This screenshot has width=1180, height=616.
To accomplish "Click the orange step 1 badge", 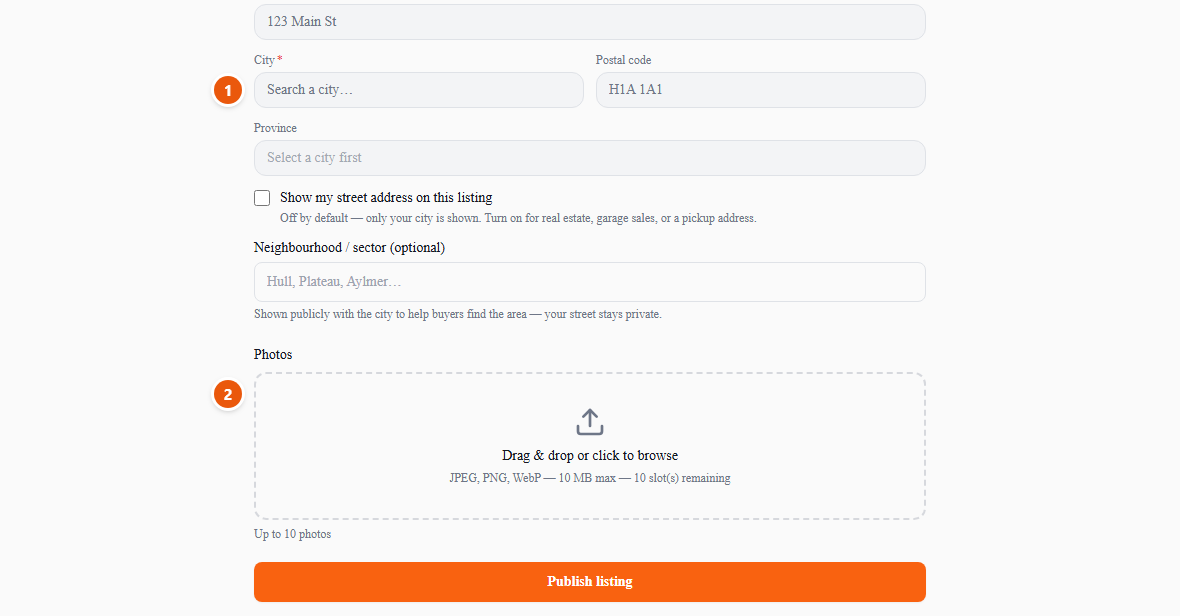I will coord(228,90).
